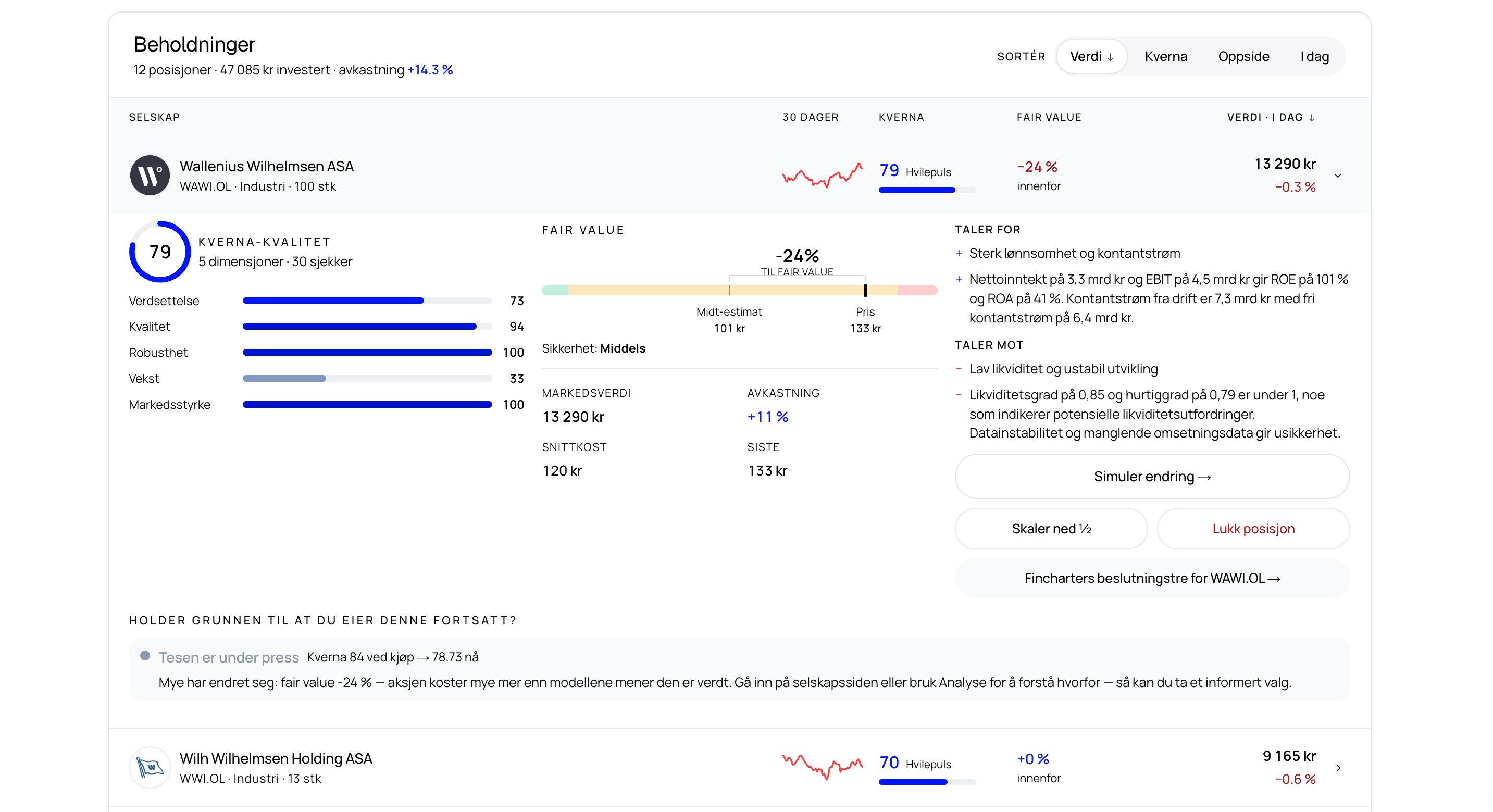Screen dimensions: 1493x812
Task: Click Wallenius Wilhelmsen 30-day sparkline chart
Action: point(823,174)
